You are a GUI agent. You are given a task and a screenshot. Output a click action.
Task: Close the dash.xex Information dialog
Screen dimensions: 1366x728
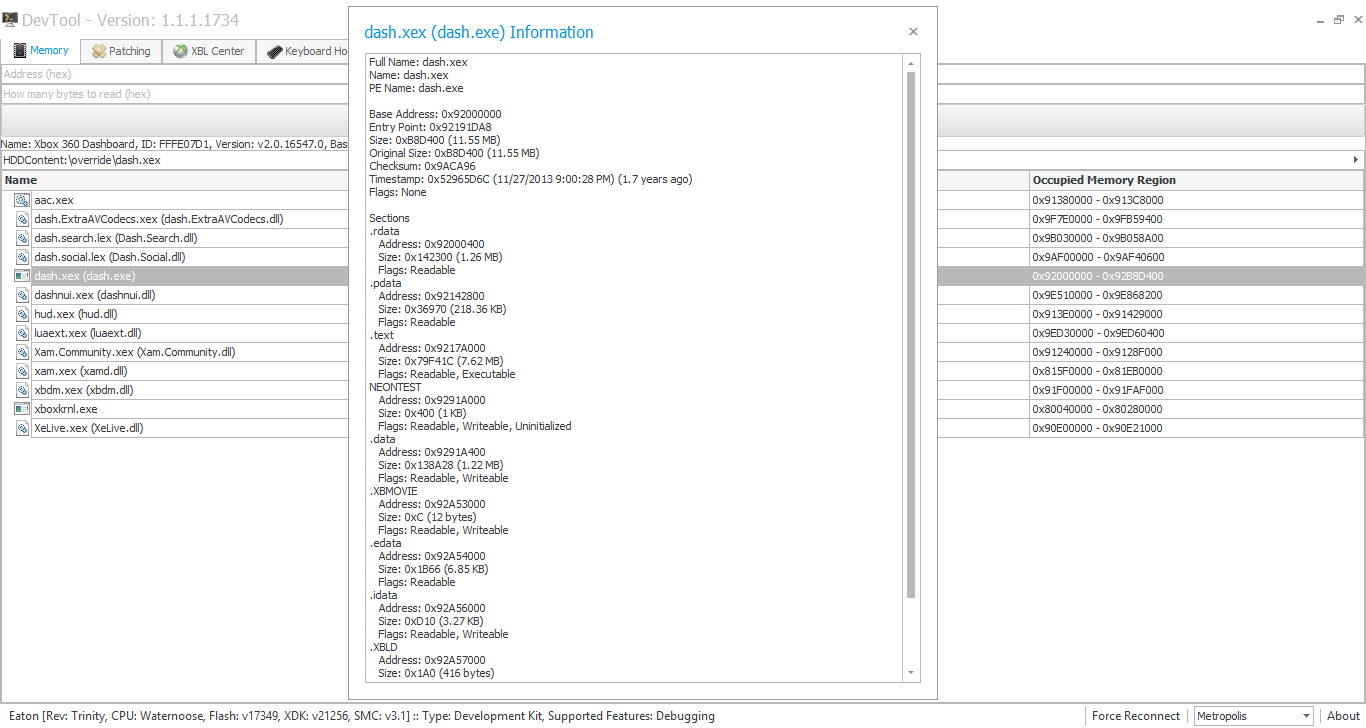click(x=913, y=32)
